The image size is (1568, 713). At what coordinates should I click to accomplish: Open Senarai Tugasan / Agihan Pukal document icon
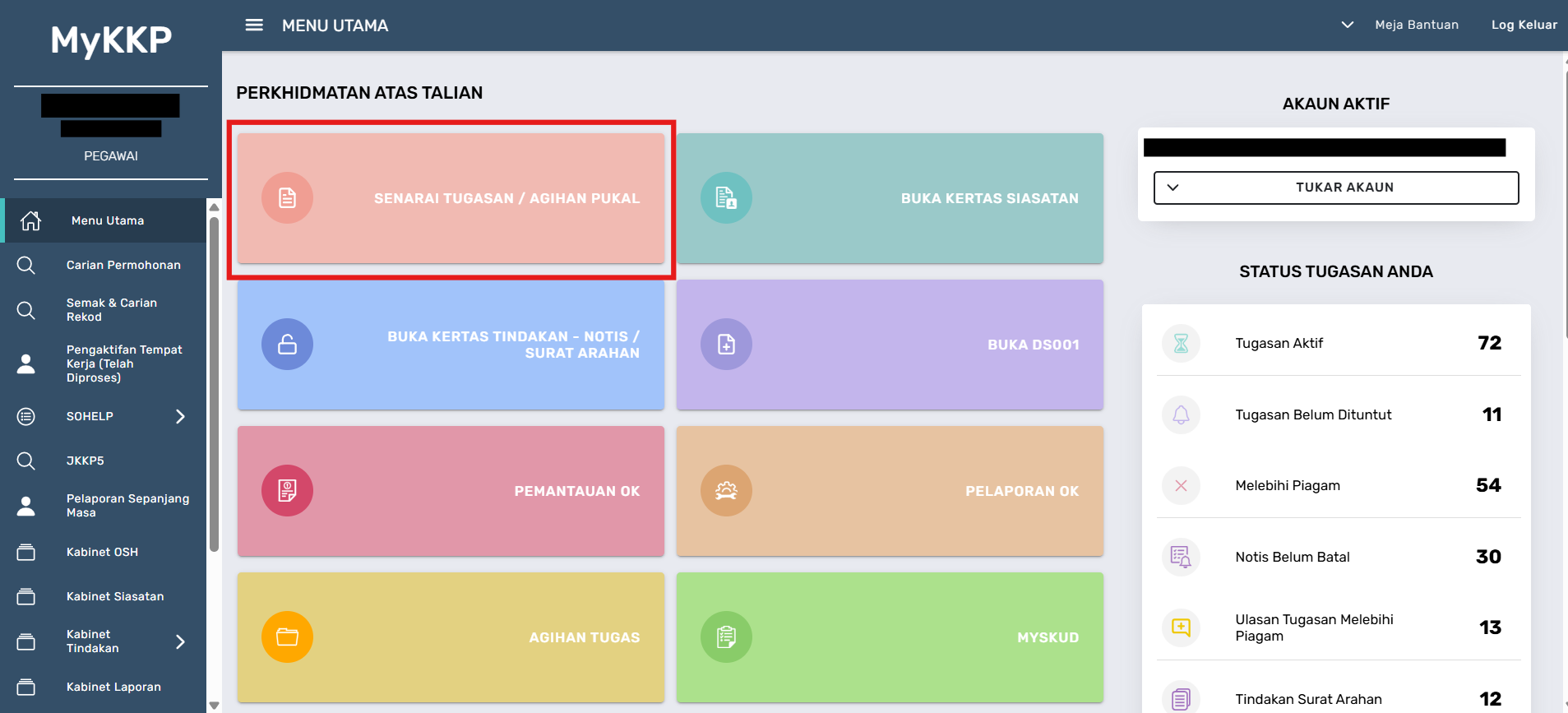(x=287, y=198)
